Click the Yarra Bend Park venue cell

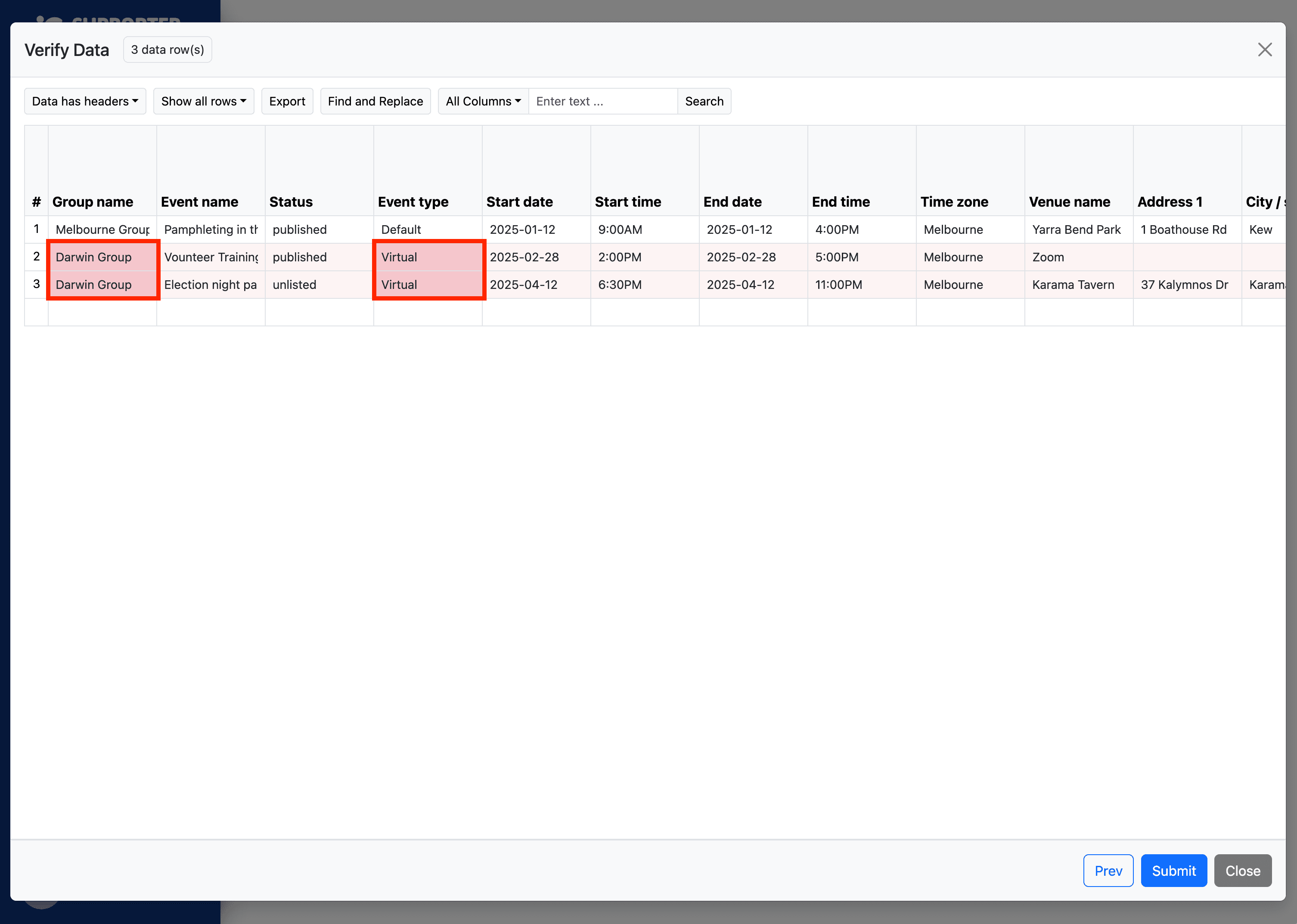[1076, 230]
